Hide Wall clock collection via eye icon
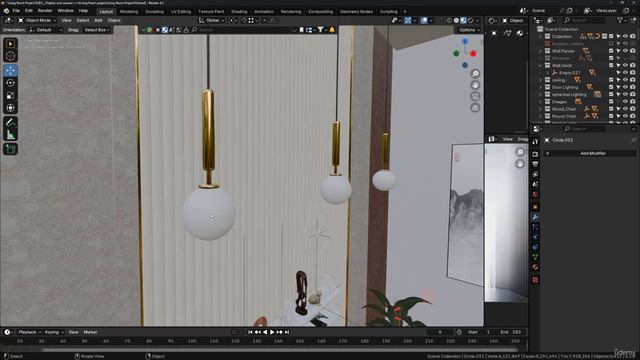 [625, 65]
